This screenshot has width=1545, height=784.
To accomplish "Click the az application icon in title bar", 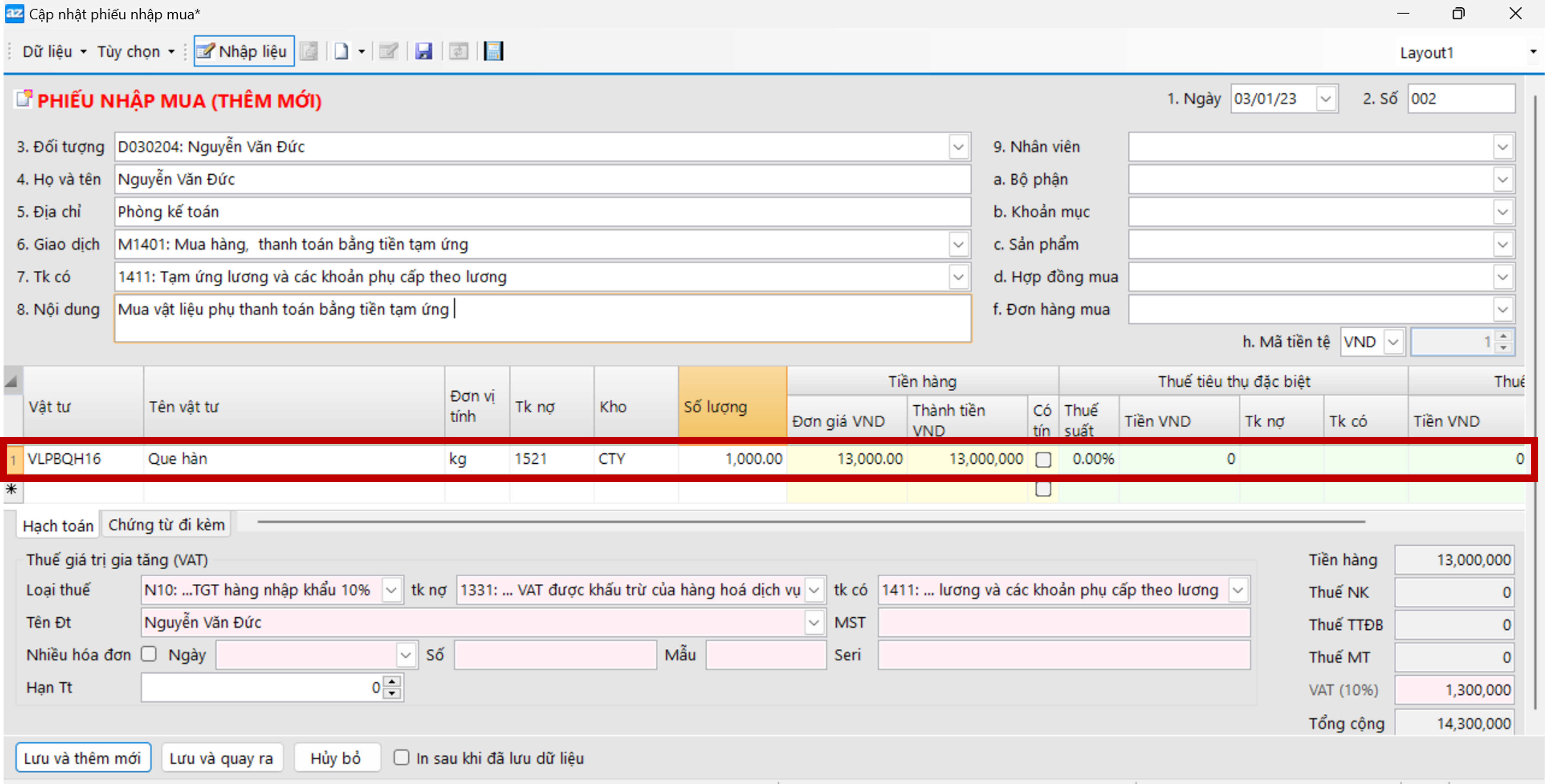I will [14, 13].
